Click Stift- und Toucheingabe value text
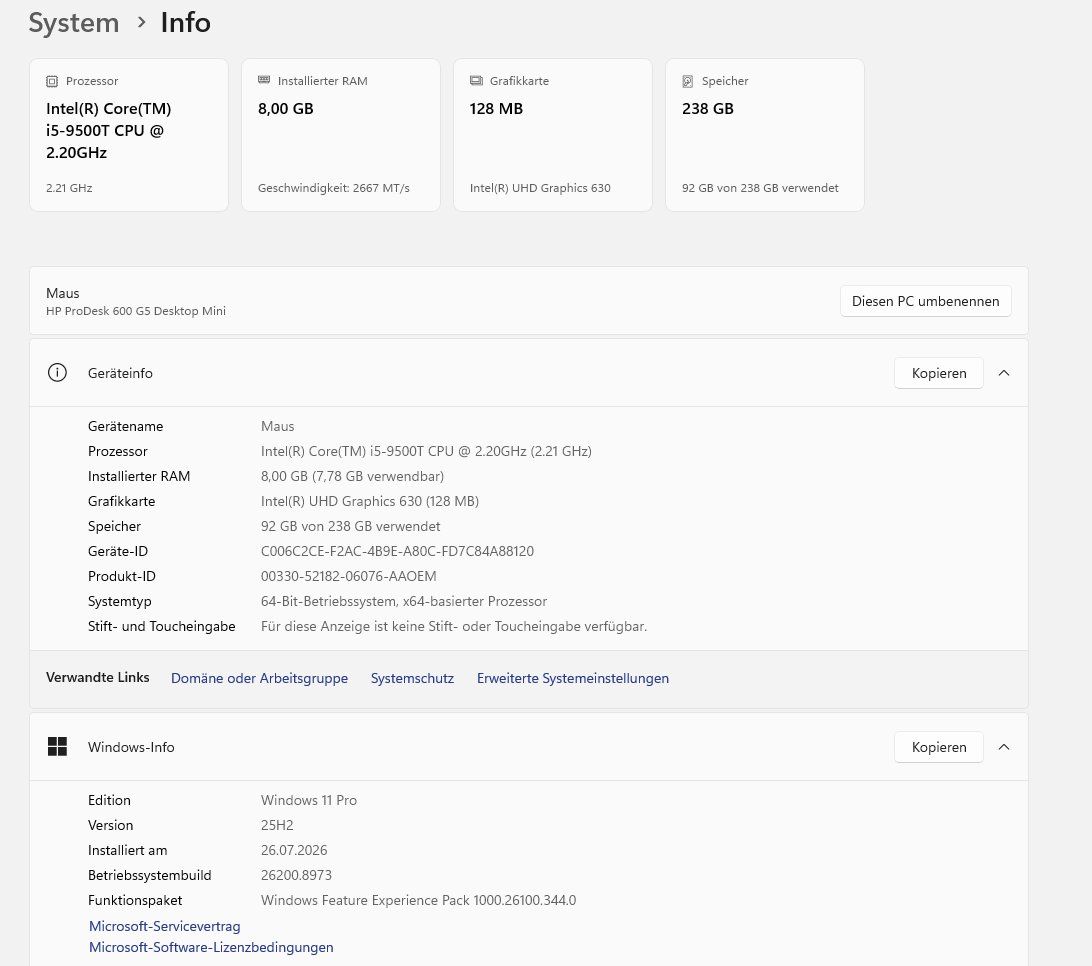The image size is (1092, 966). [x=454, y=627]
